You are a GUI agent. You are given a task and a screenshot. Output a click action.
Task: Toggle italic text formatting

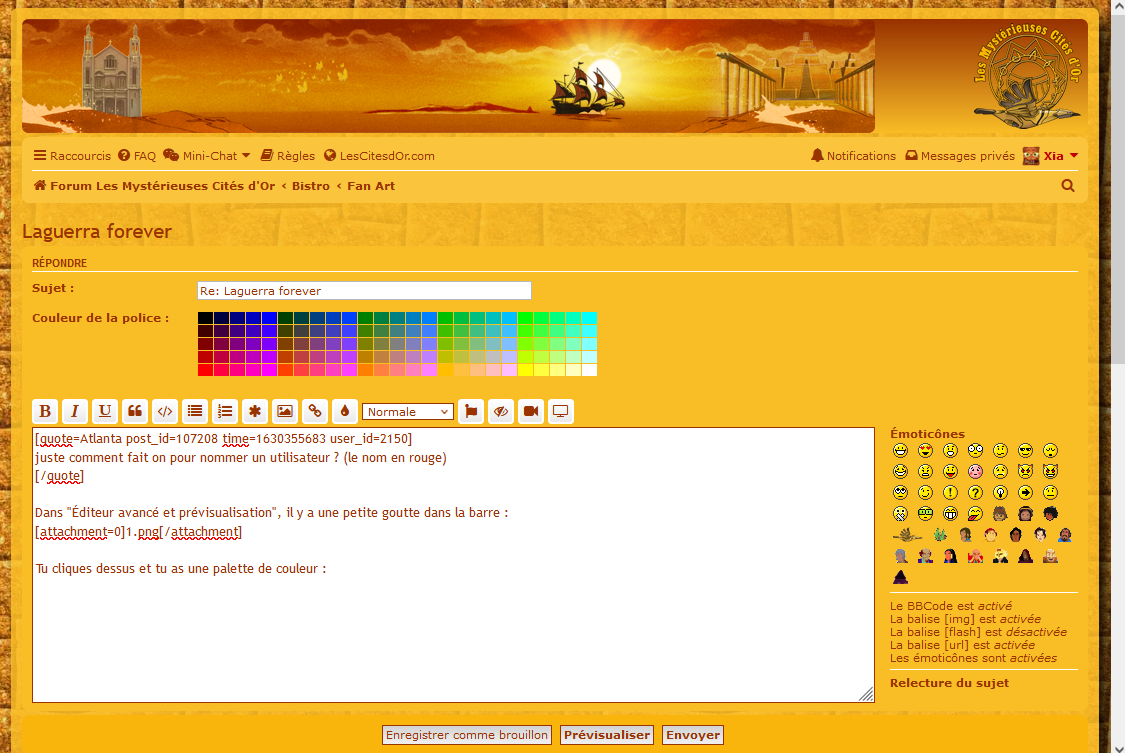pyautogui.click(x=75, y=411)
